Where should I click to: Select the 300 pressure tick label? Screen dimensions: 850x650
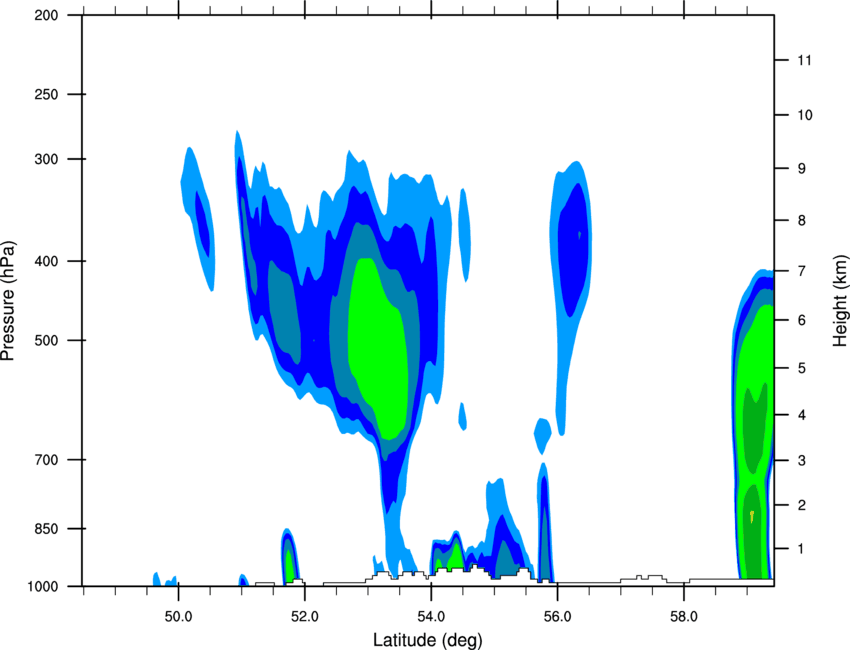point(47,159)
